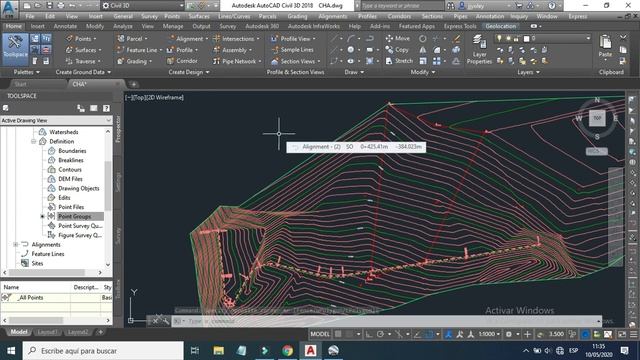This screenshot has width=640, height=360.
Task: Click the Top face of the ViewCube
Action: point(597,118)
